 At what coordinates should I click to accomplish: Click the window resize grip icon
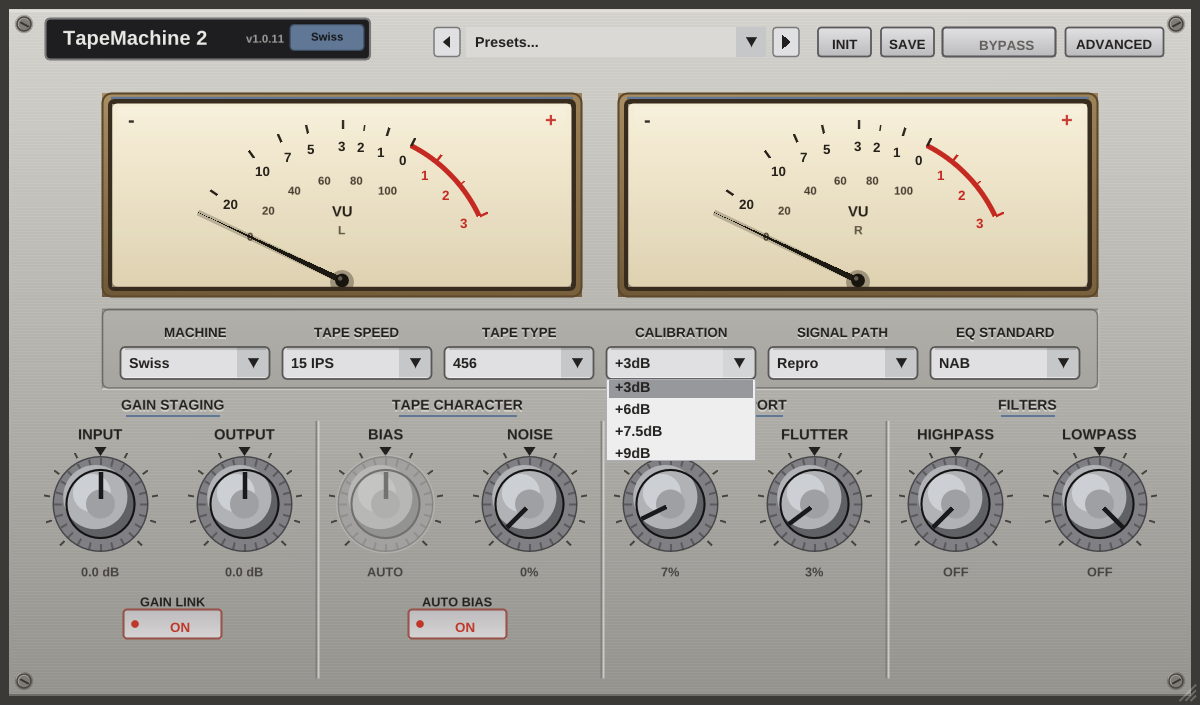1187,692
